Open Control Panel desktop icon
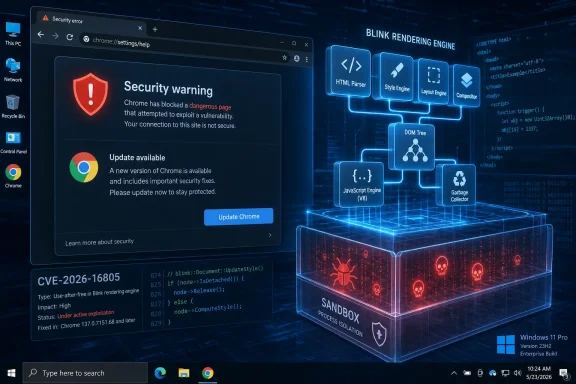The height and width of the screenshot is (384, 576). click(13, 142)
